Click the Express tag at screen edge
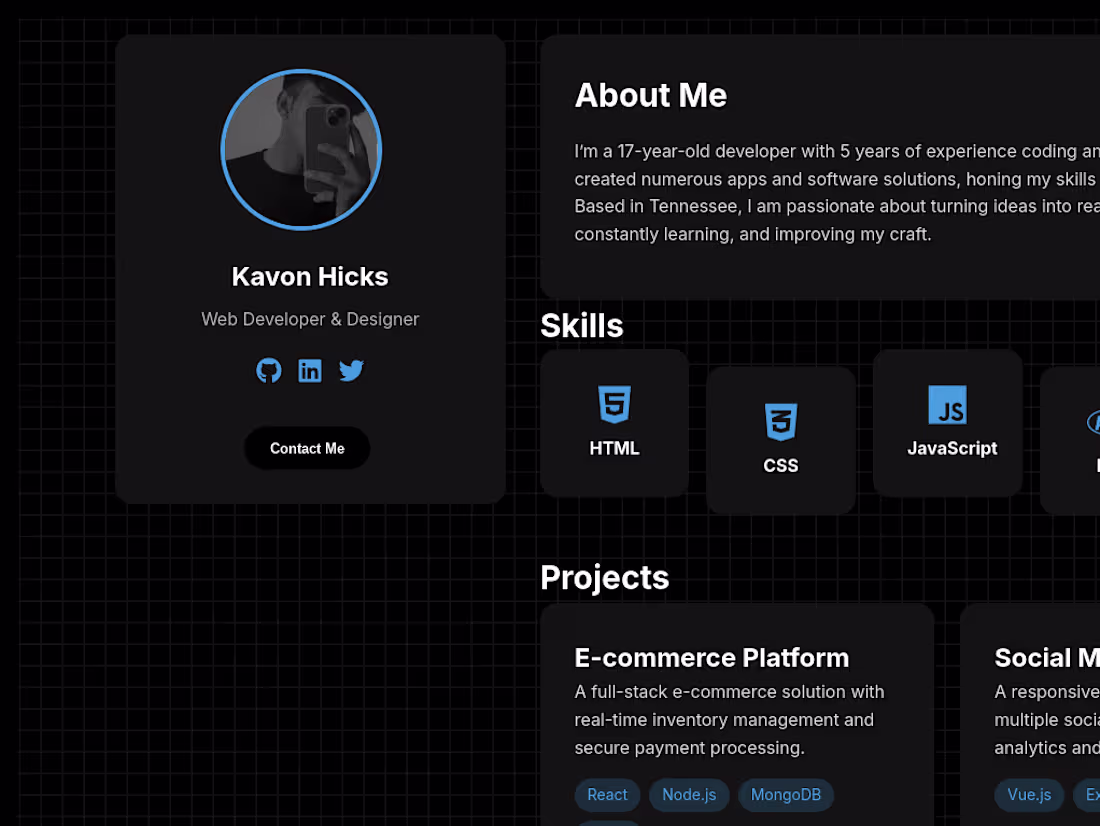This screenshot has height=826, width=1100. 1091,795
